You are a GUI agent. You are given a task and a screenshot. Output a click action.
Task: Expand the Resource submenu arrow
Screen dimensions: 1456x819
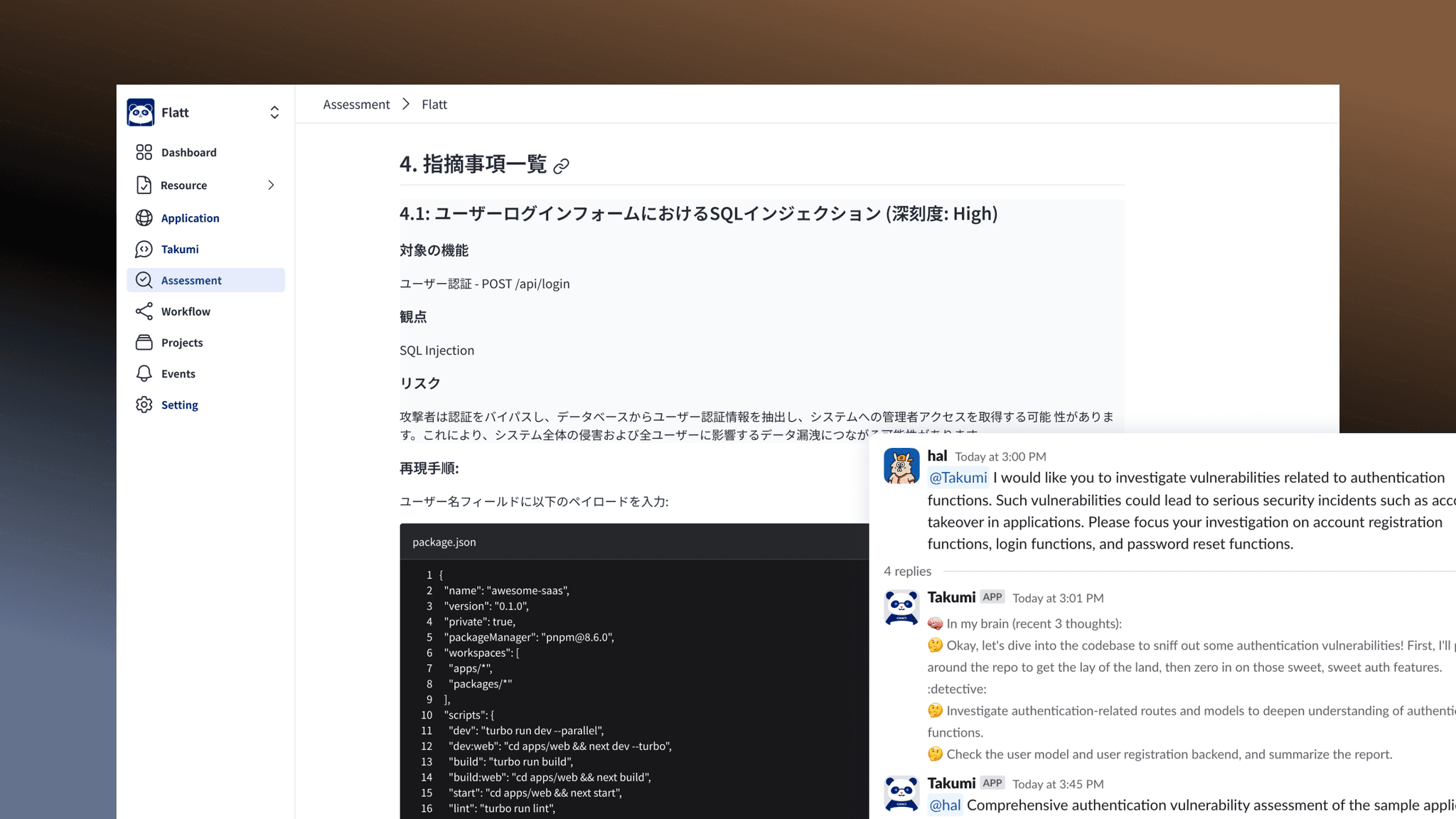pyautogui.click(x=271, y=185)
